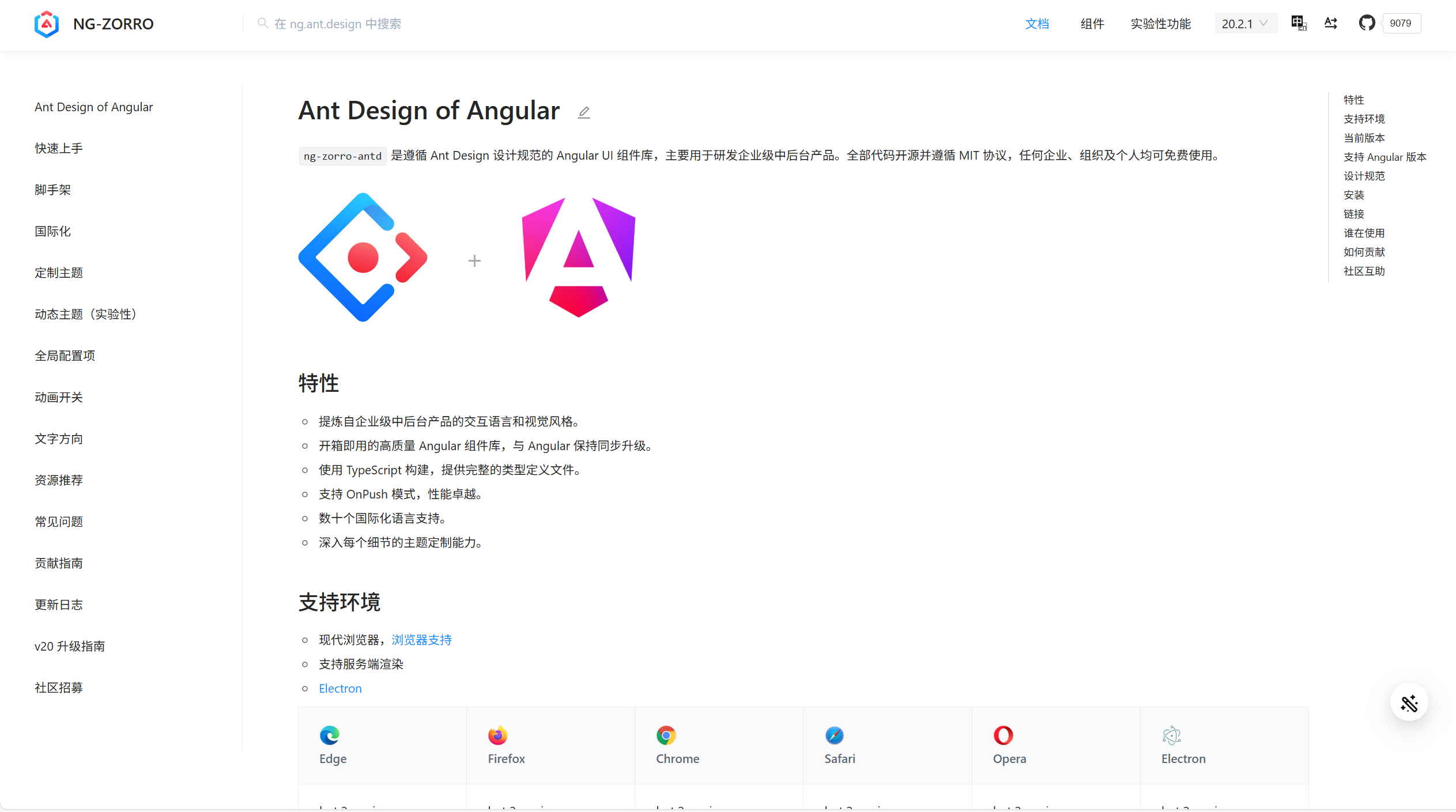Screen dimensions: 1456x812
Task: Click the edit pencil icon beside title
Action: [x=584, y=112]
